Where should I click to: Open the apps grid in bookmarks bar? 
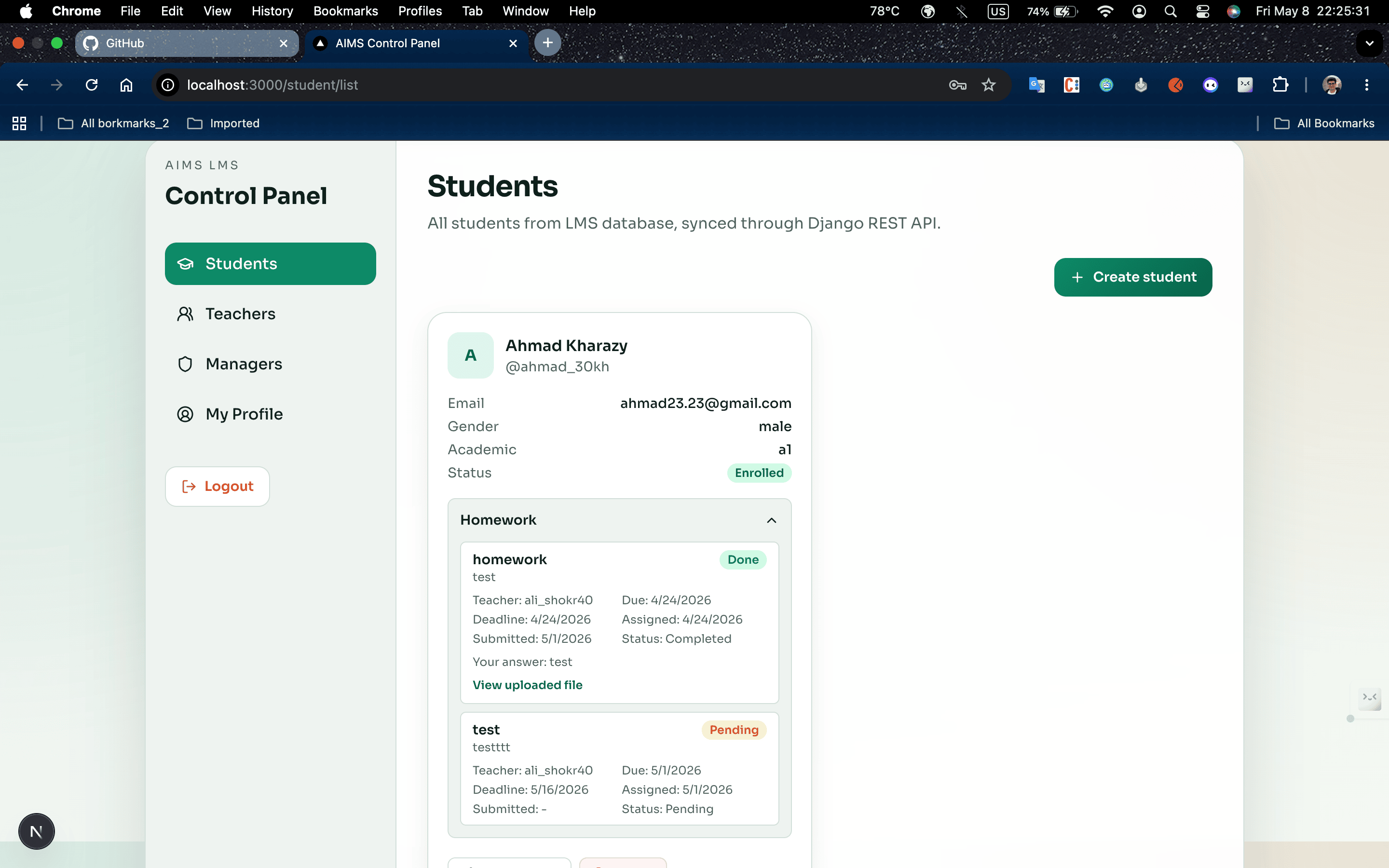19,123
